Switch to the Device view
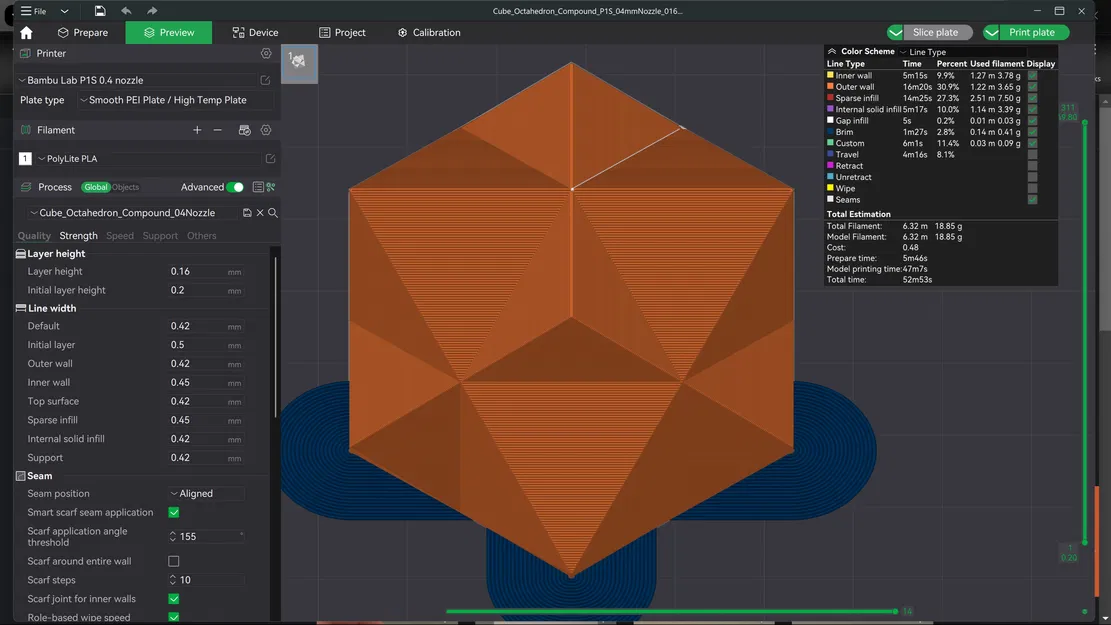This screenshot has width=1111, height=625. [x=255, y=32]
